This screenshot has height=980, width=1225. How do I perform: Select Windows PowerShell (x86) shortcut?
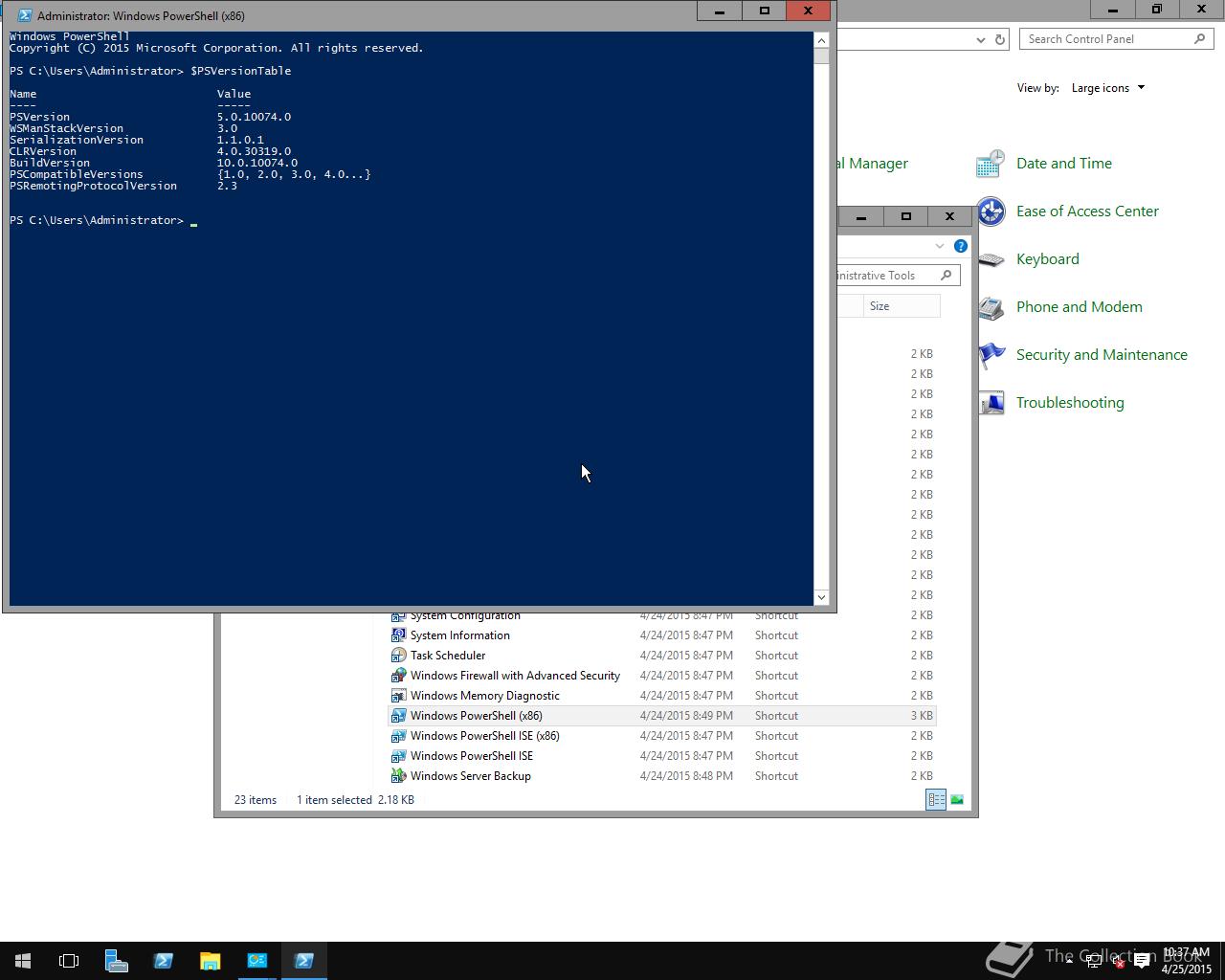pyautogui.click(x=476, y=716)
